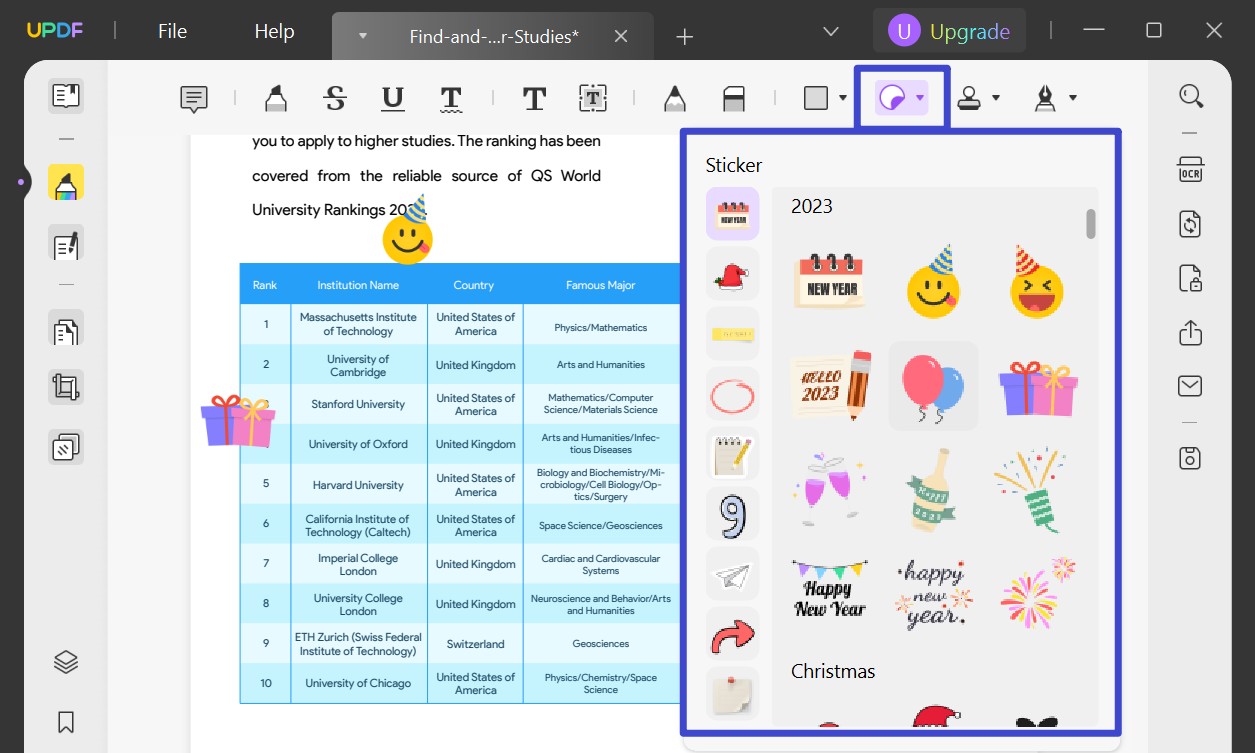Select the Highlight annotation tool
1255x753 pixels.
click(275, 97)
